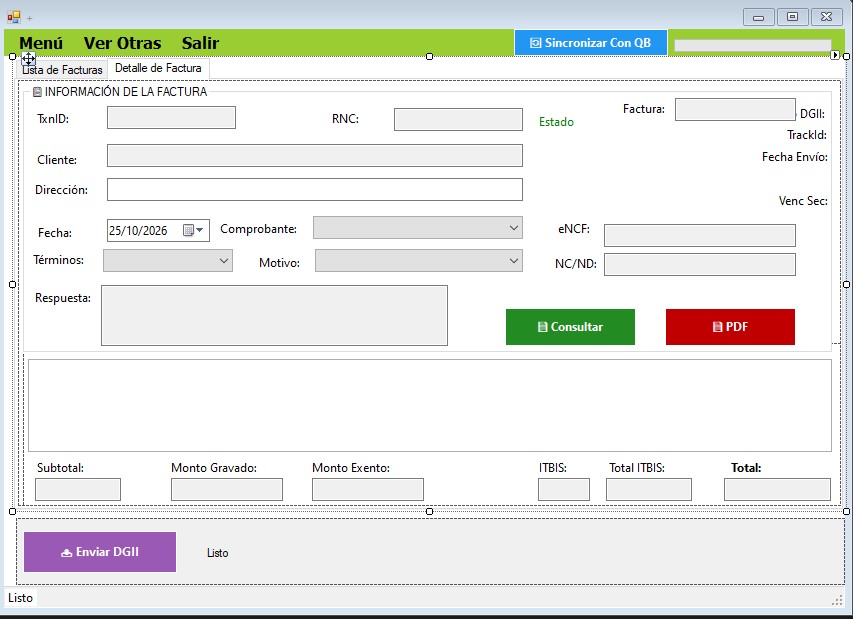853x619 pixels.
Task: Click the empty invoice lines grid above Subtotal
Action: (x=430, y=405)
